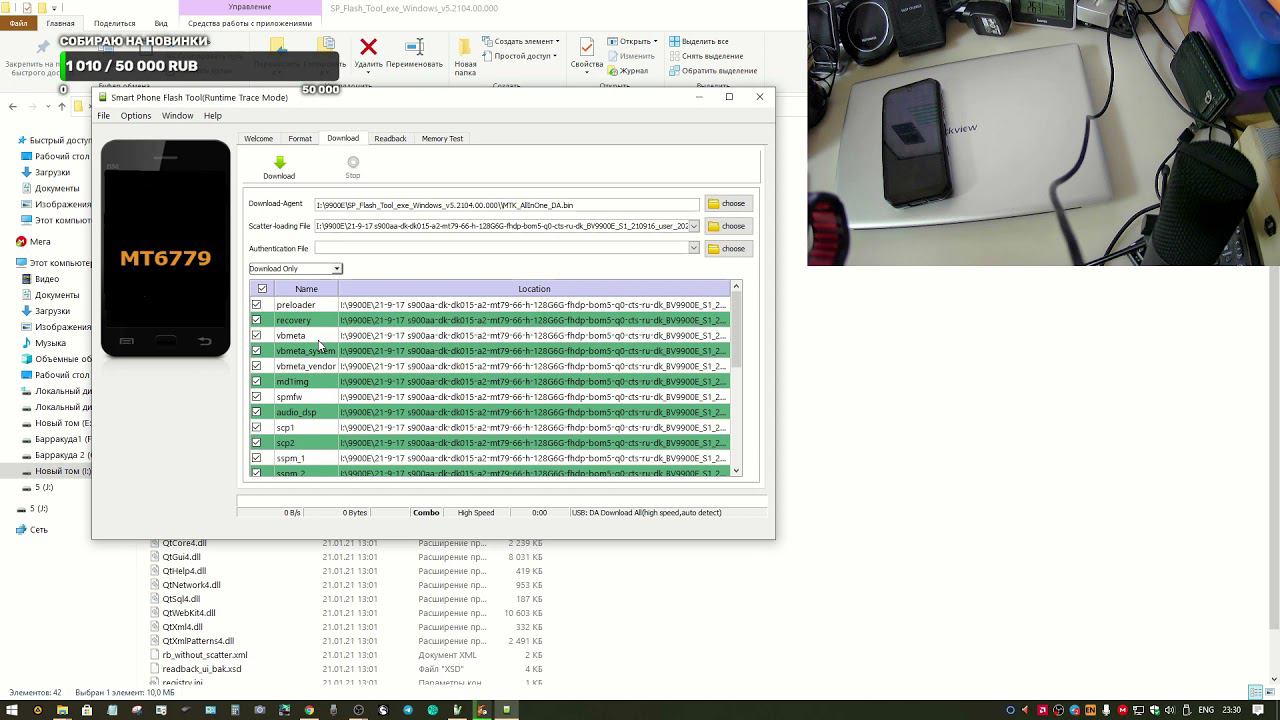The height and width of the screenshot is (720, 1280).
Task: Click Chrome icon in taskbar
Action: click(x=309, y=710)
